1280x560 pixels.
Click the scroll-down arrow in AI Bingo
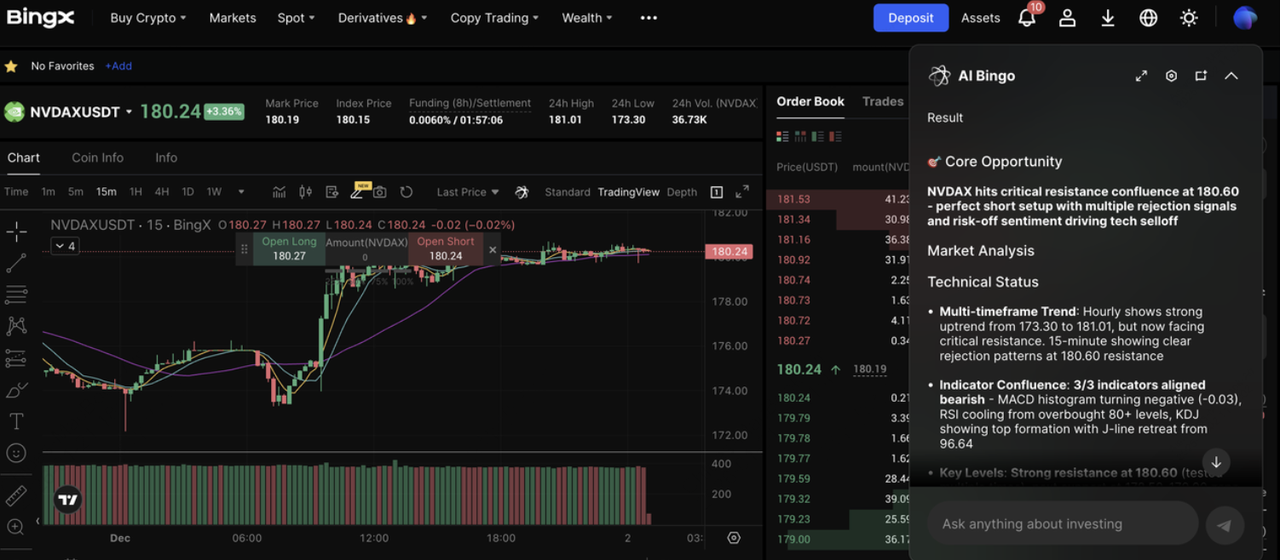point(1216,462)
